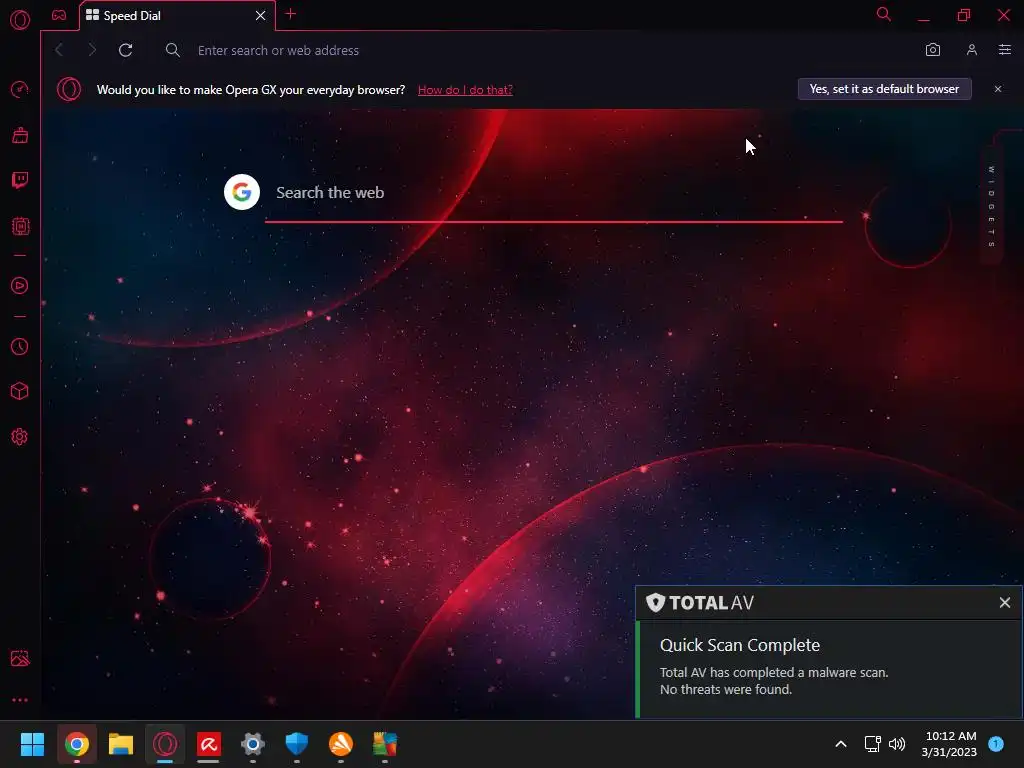Show hidden system tray icons
The image size is (1024, 768).
(841, 744)
